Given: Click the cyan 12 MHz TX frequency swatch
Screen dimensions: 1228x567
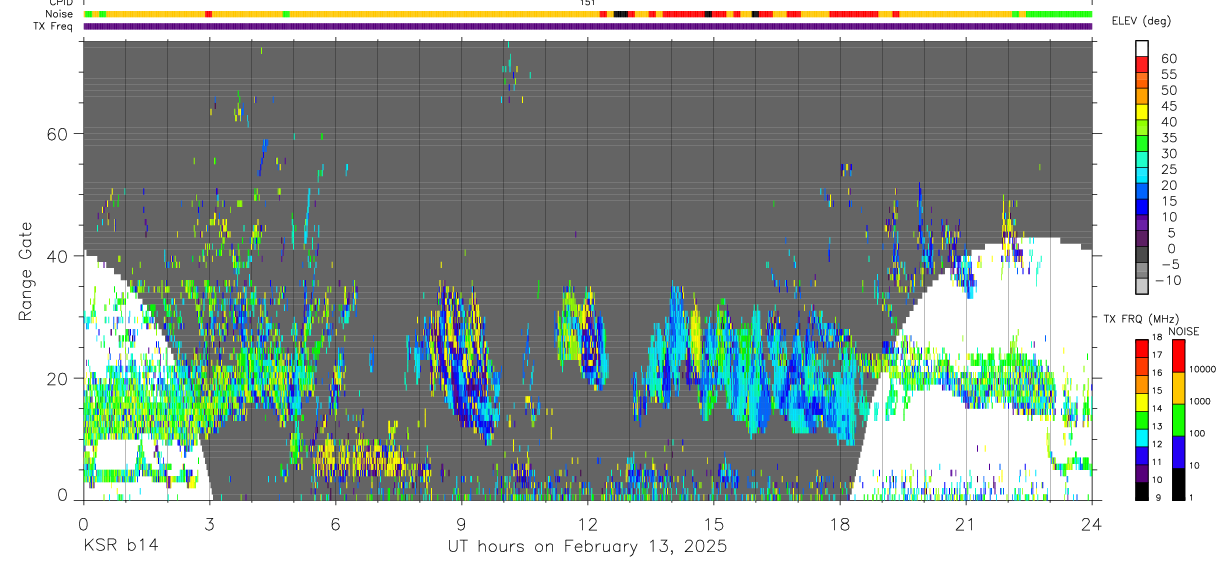Looking at the screenshot, I should [x=1142, y=442].
